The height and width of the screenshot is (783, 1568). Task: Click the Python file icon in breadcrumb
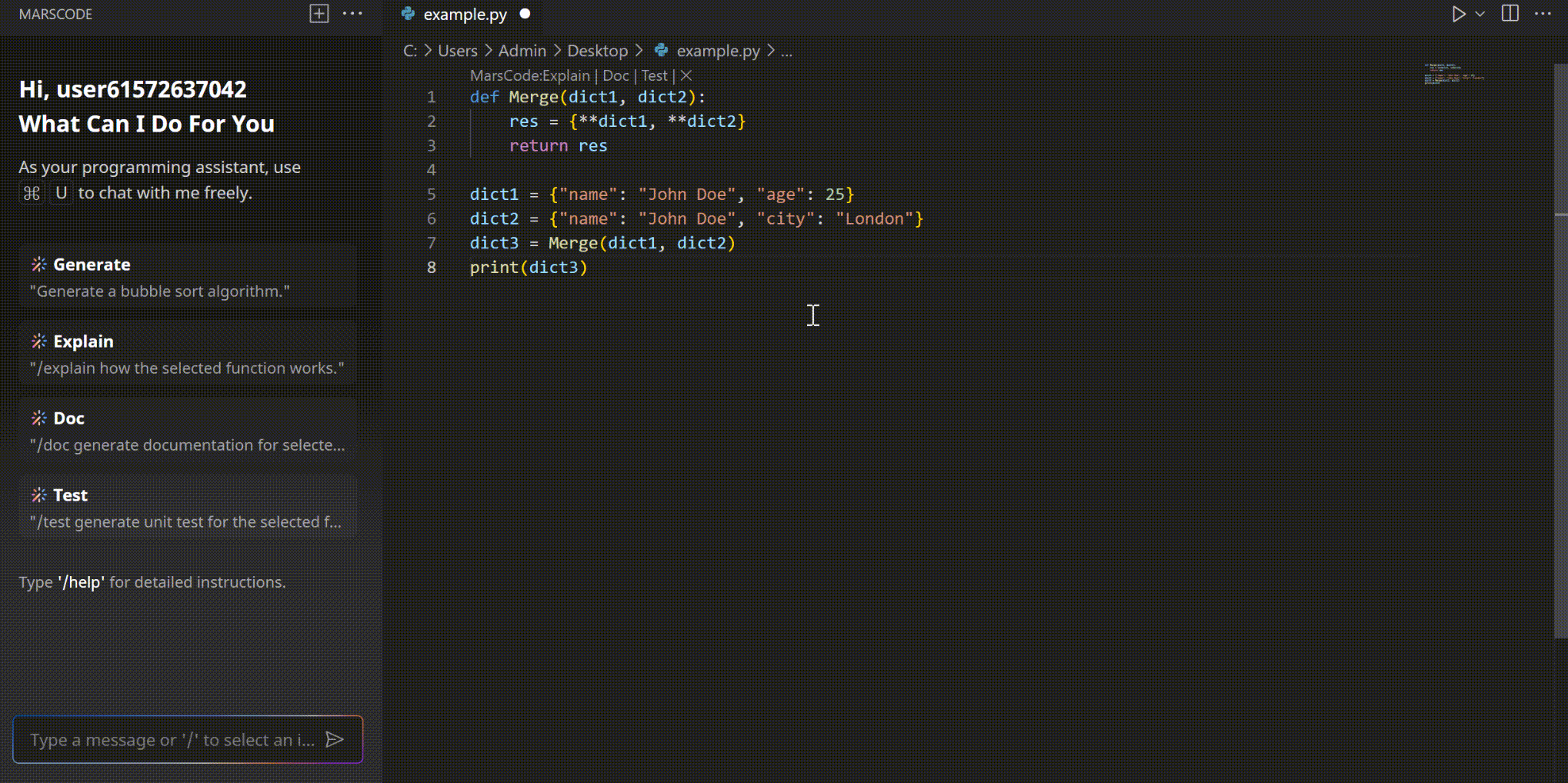click(x=662, y=51)
